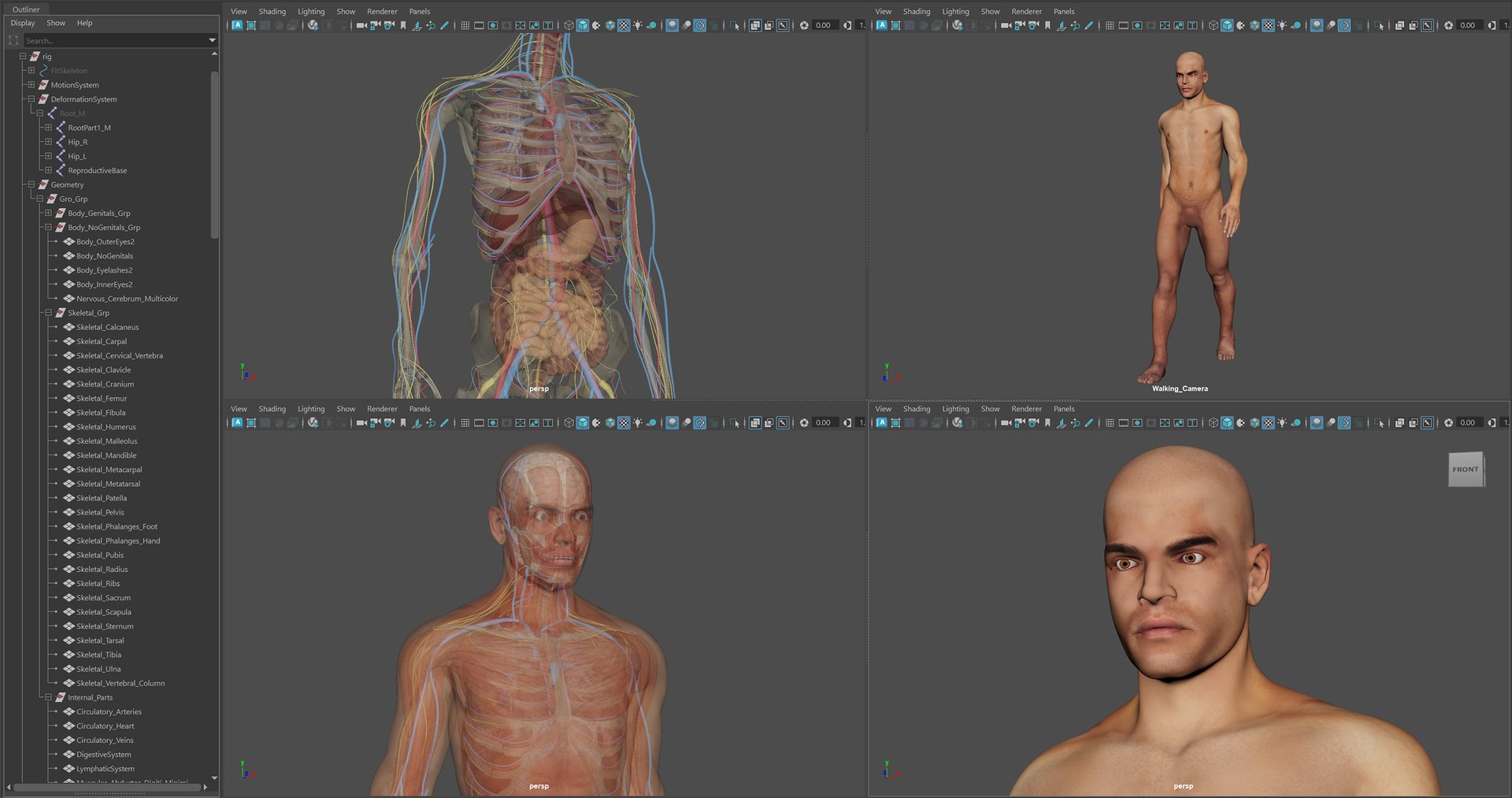Collapse the Skeletal_Grp group
The width and height of the screenshot is (1512, 798).
coord(48,313)
